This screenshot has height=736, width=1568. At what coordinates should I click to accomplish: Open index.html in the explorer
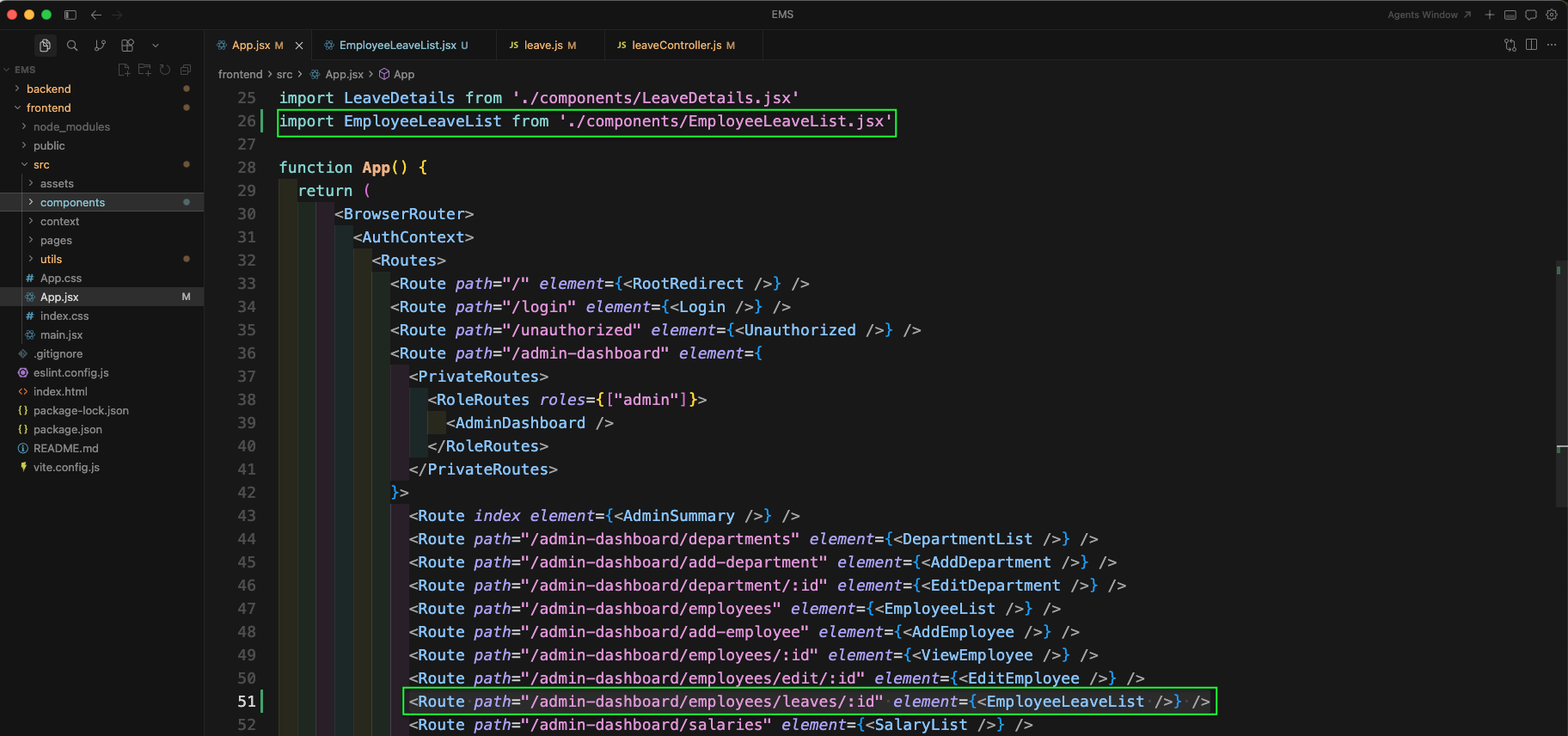(101, 391)
